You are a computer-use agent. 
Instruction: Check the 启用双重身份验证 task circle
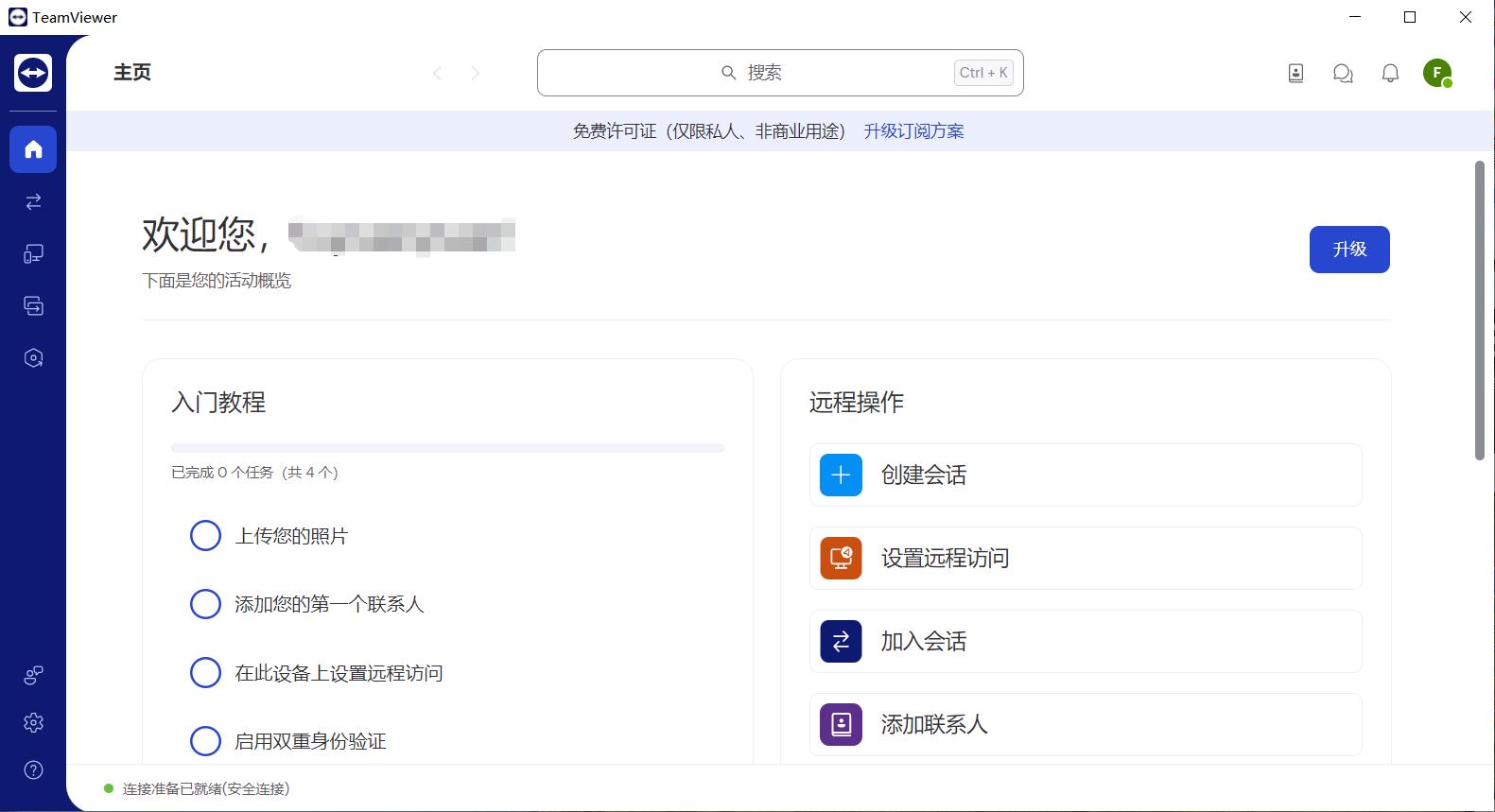click(205, 741)
